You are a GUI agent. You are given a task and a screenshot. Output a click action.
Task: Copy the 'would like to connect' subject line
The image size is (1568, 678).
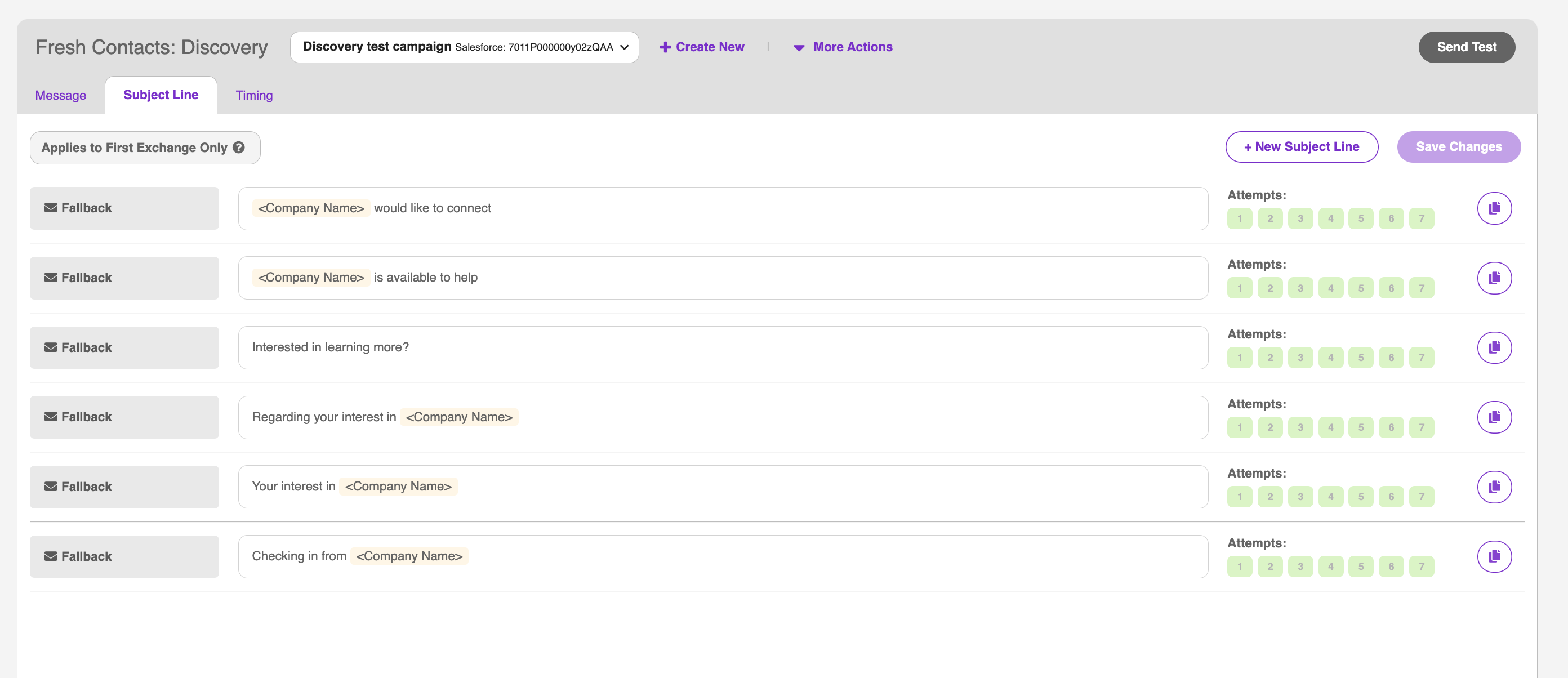tap(1494, 208)
